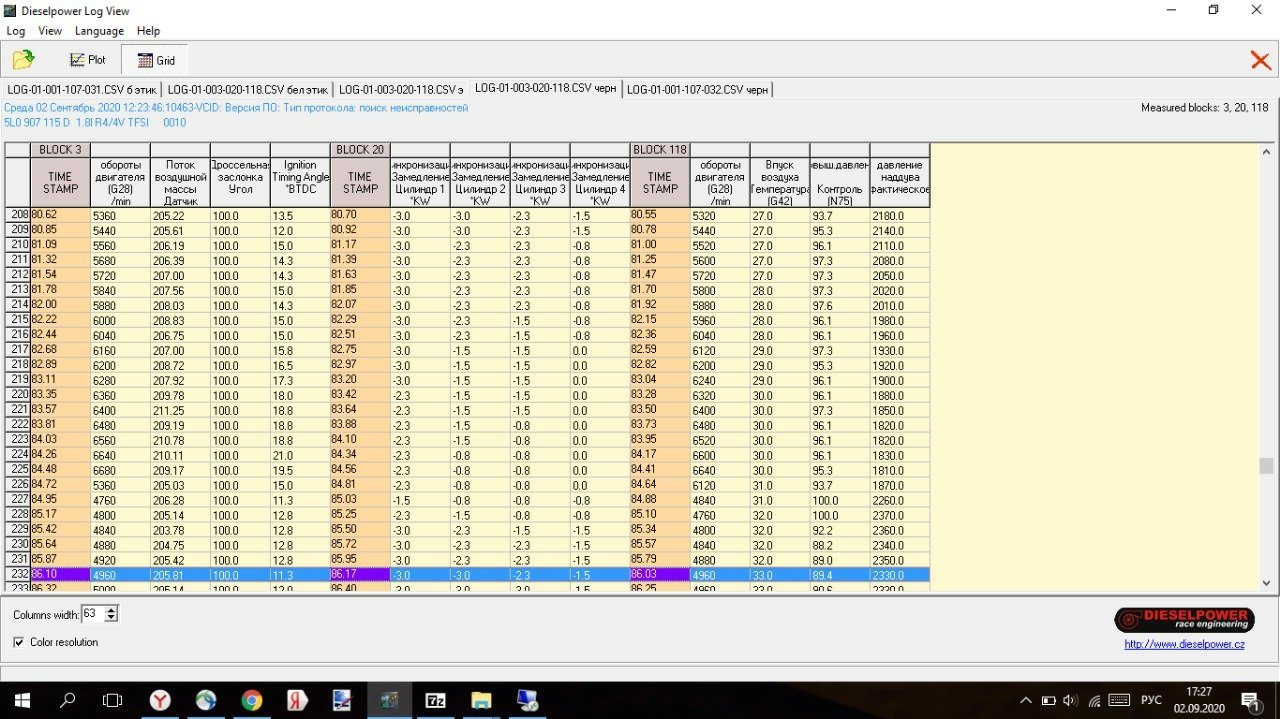Switch to tab LOG-01-001-107-031.CSV б этик
Screen dimensions: 1280x719
pos(82,89)
